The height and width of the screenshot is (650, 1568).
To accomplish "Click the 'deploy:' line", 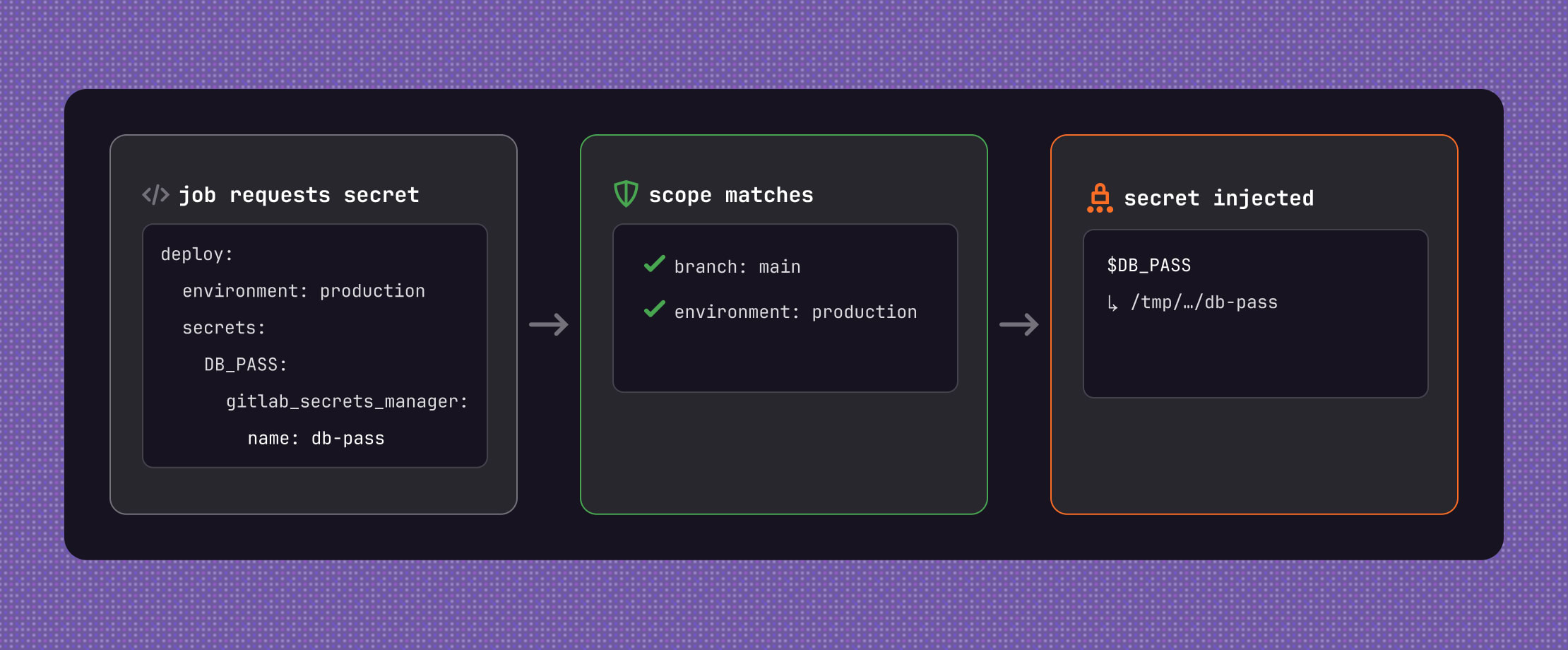I will (197, 254).
